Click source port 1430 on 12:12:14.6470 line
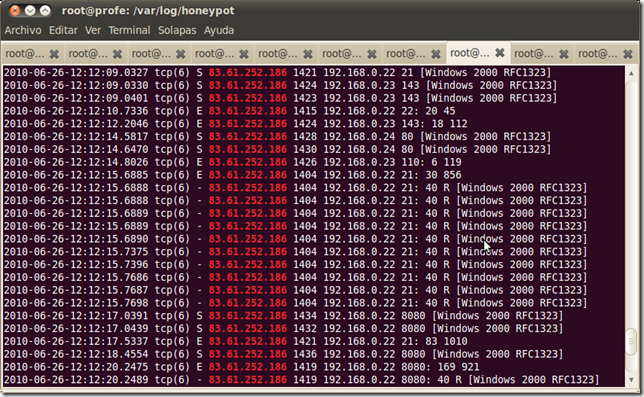644x397 pixels. pos(305,149)
